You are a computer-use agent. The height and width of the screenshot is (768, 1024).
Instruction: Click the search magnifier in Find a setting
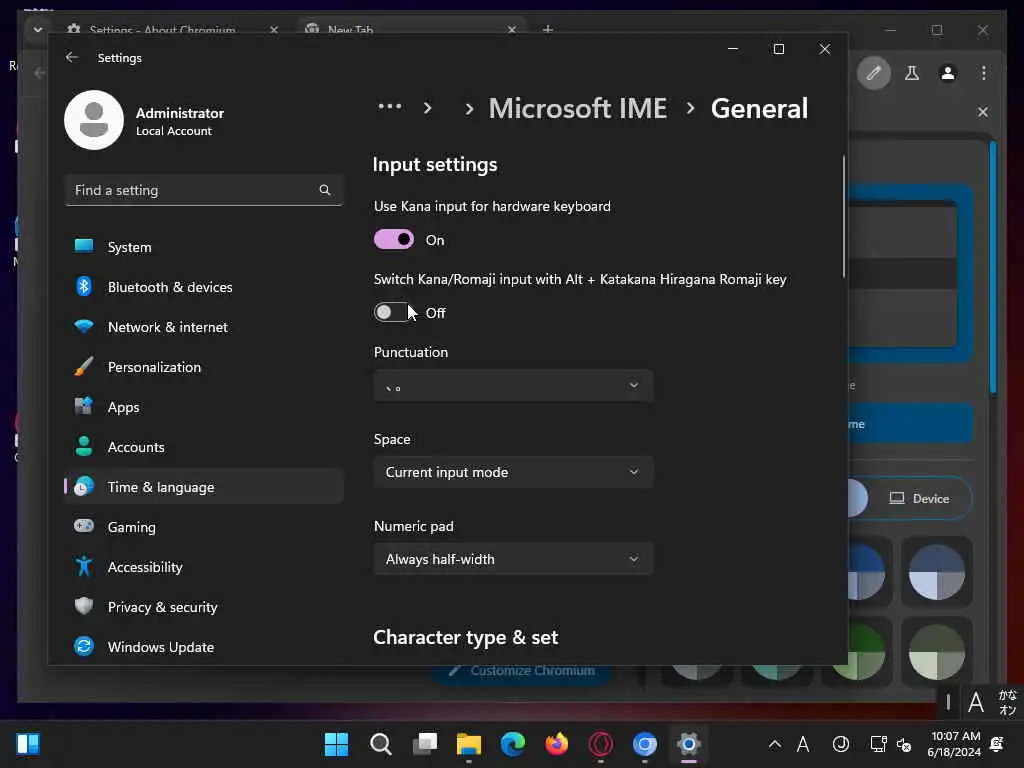click(x=325, y=190)
